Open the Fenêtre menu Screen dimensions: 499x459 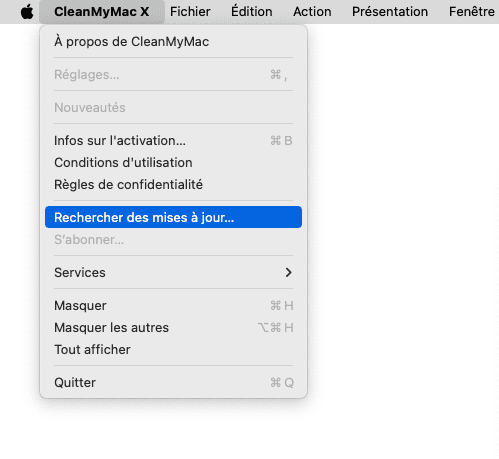click(472, 12)
